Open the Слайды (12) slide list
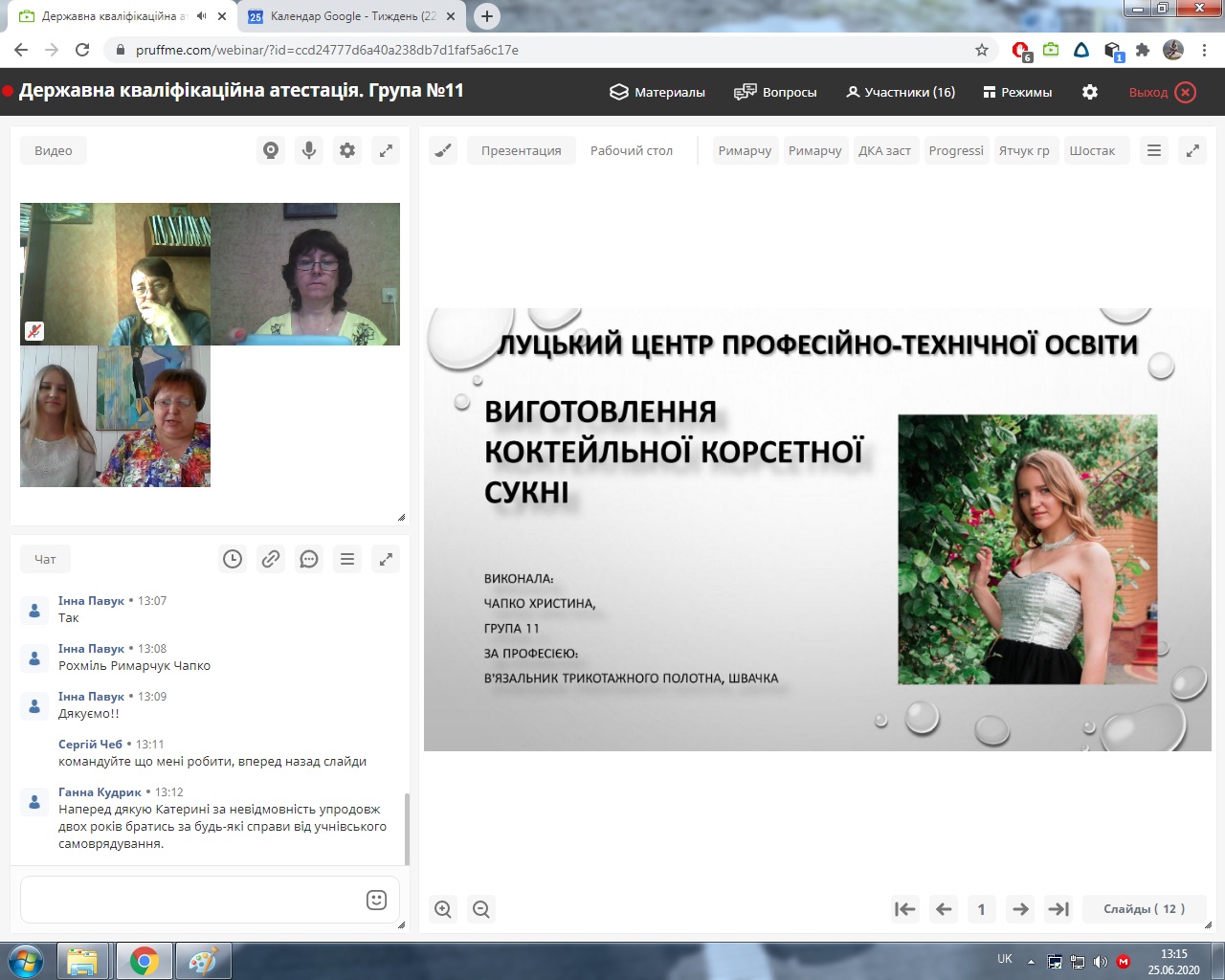 click(x=1144, y=909)
